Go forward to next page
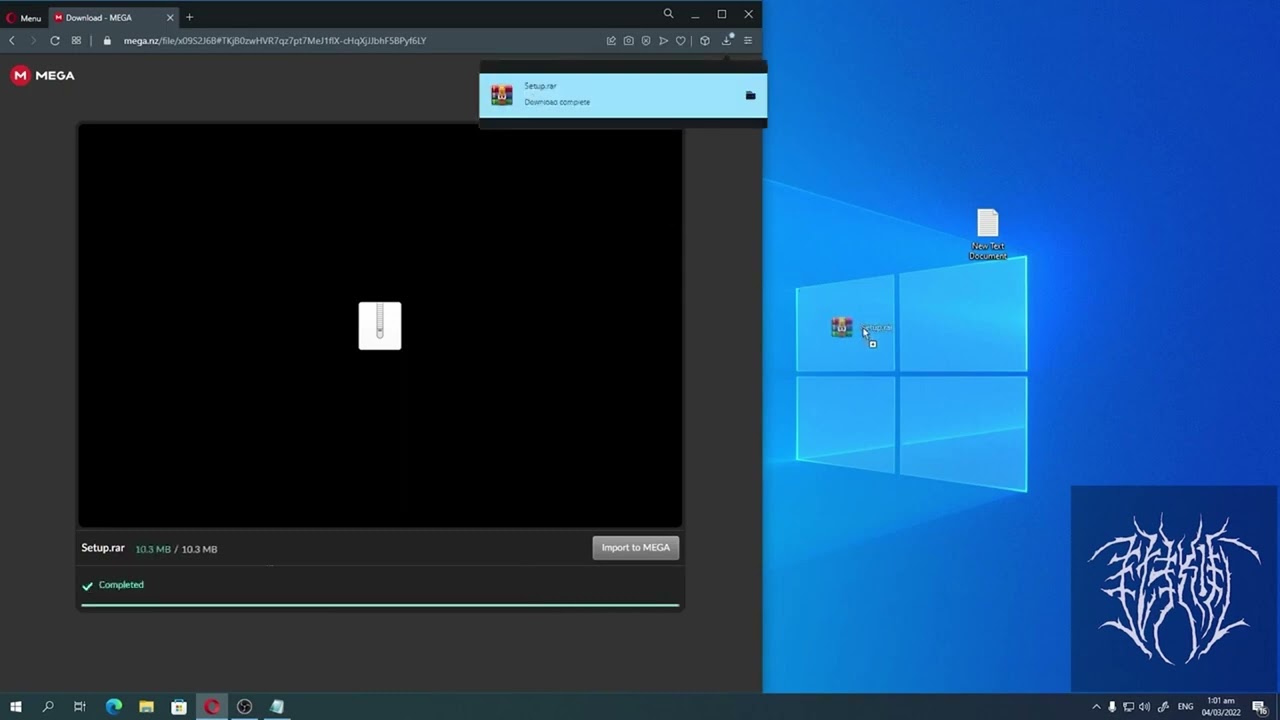The image size is (1280, 720). [x=33, y=41]
